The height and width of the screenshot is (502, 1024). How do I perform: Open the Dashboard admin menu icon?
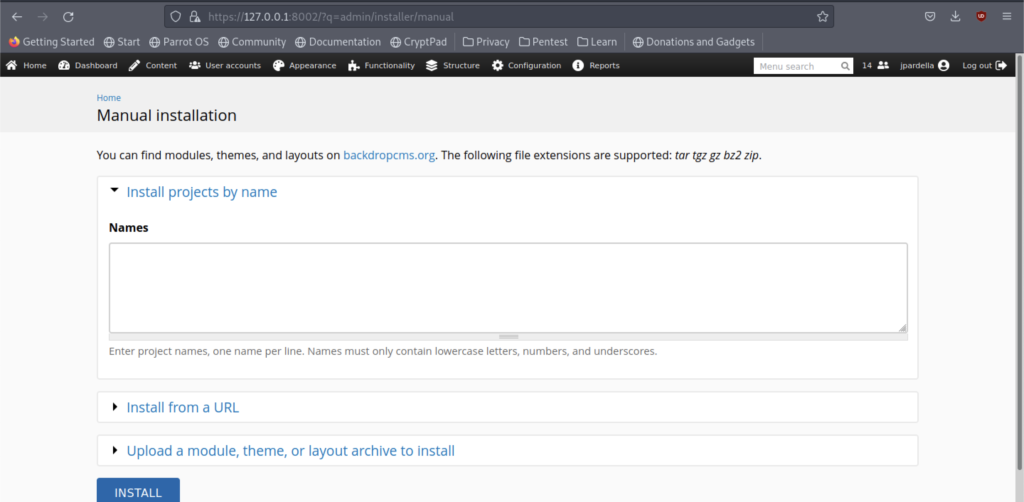pos(64,66)
